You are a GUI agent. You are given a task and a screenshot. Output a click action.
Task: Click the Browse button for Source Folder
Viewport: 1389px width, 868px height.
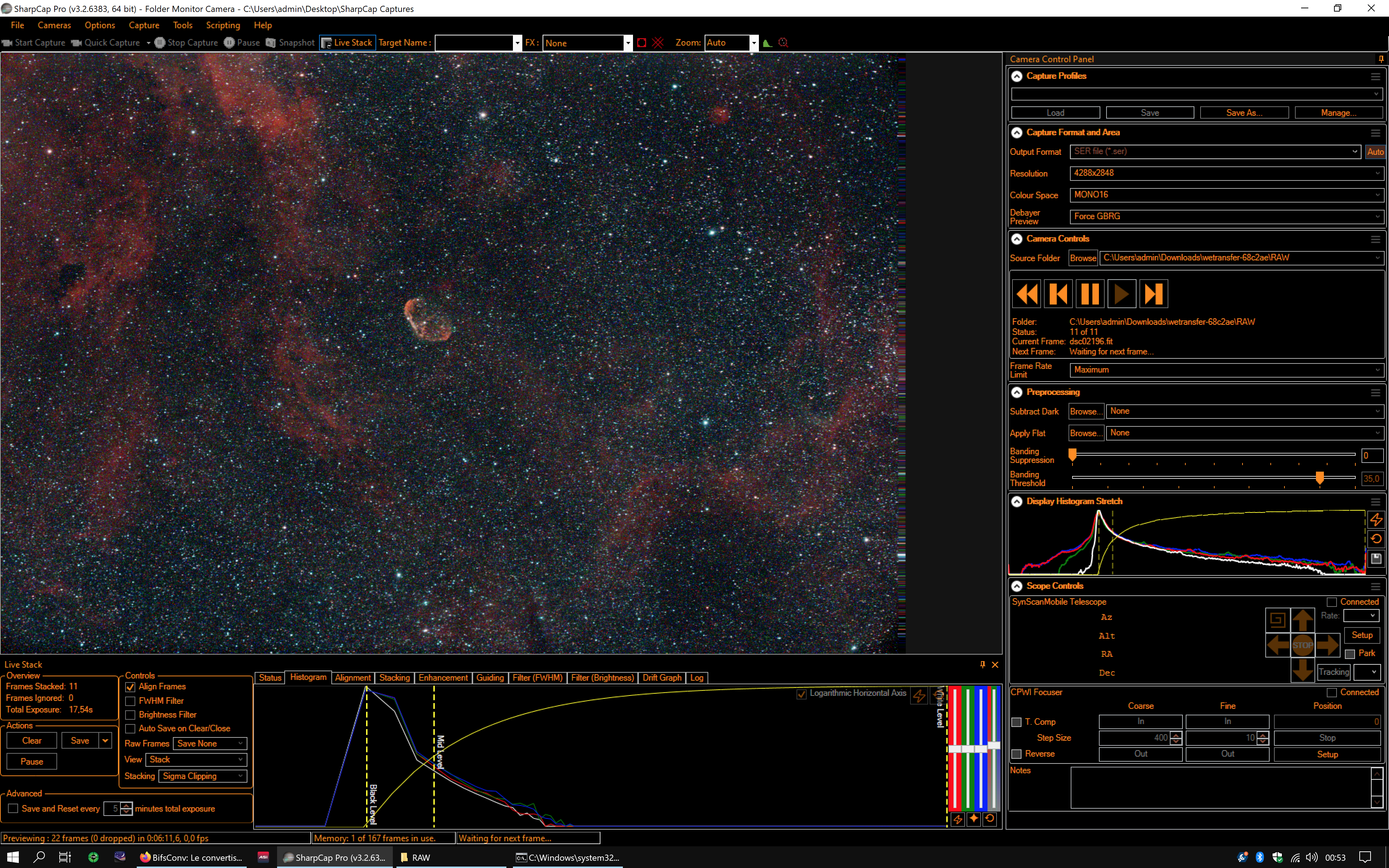(1083, 258)
